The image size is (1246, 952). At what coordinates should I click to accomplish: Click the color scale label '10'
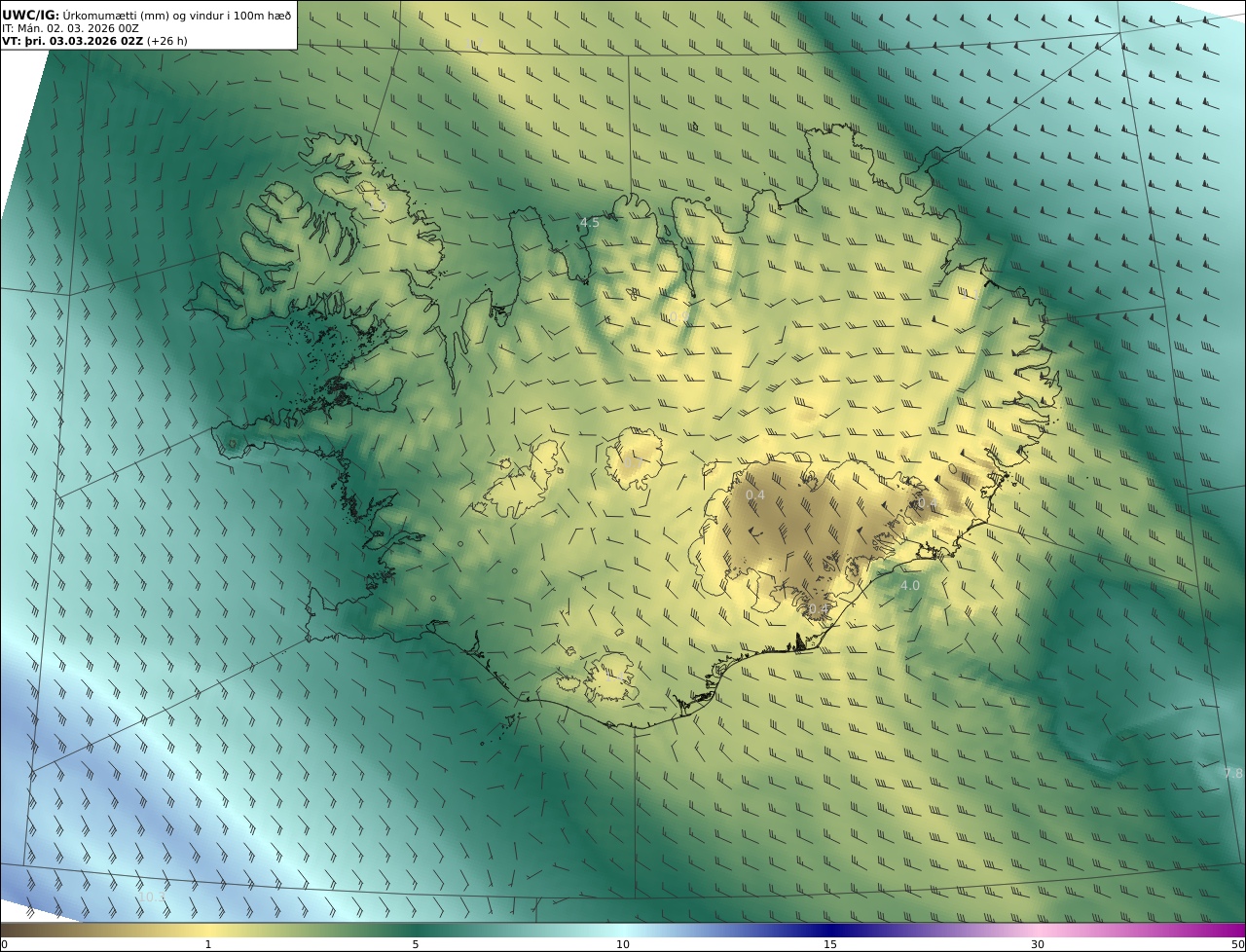[x=623, y=944]
